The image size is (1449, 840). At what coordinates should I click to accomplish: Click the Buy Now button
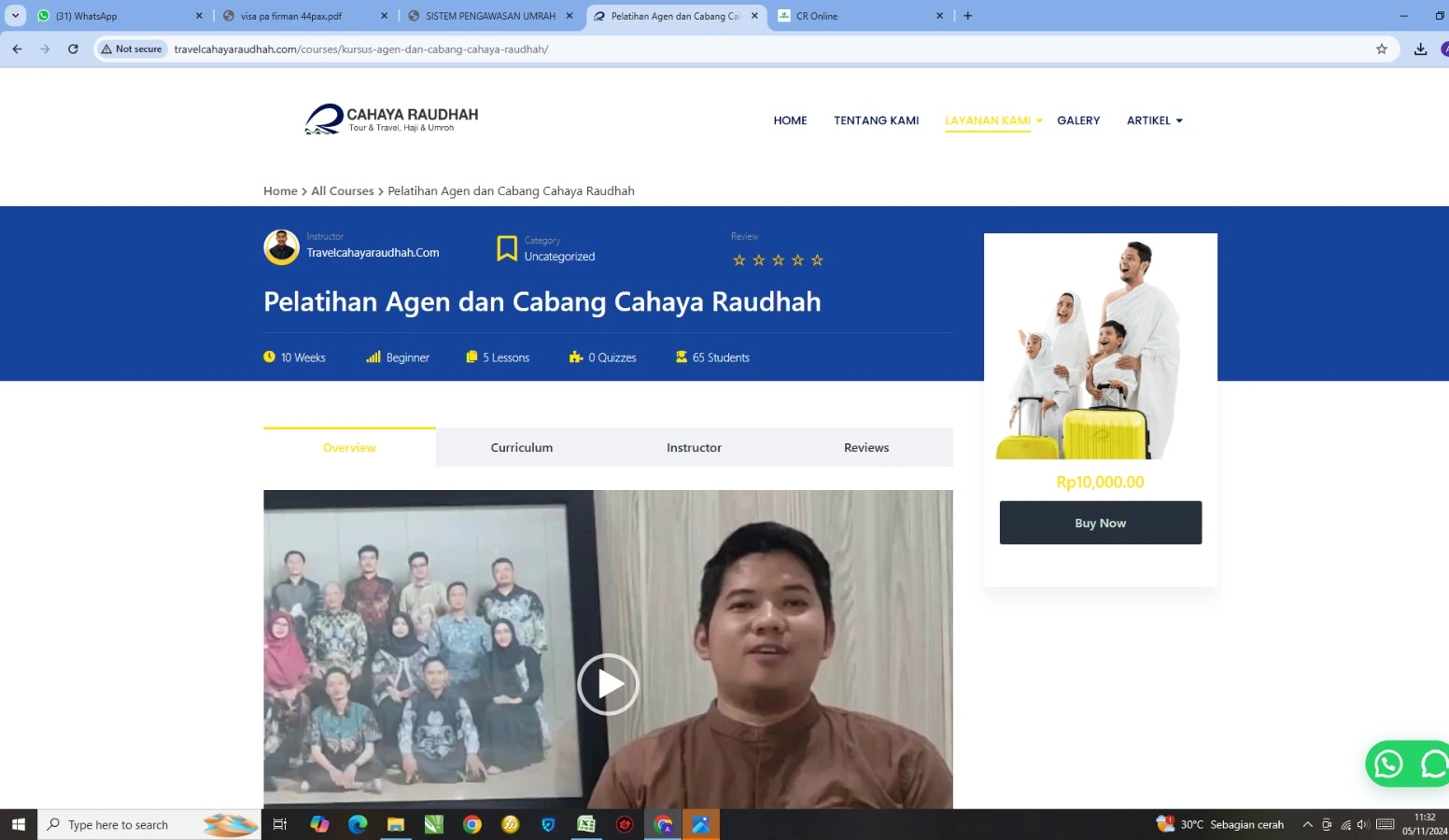pyautogui.click(x=1101, y=523)
